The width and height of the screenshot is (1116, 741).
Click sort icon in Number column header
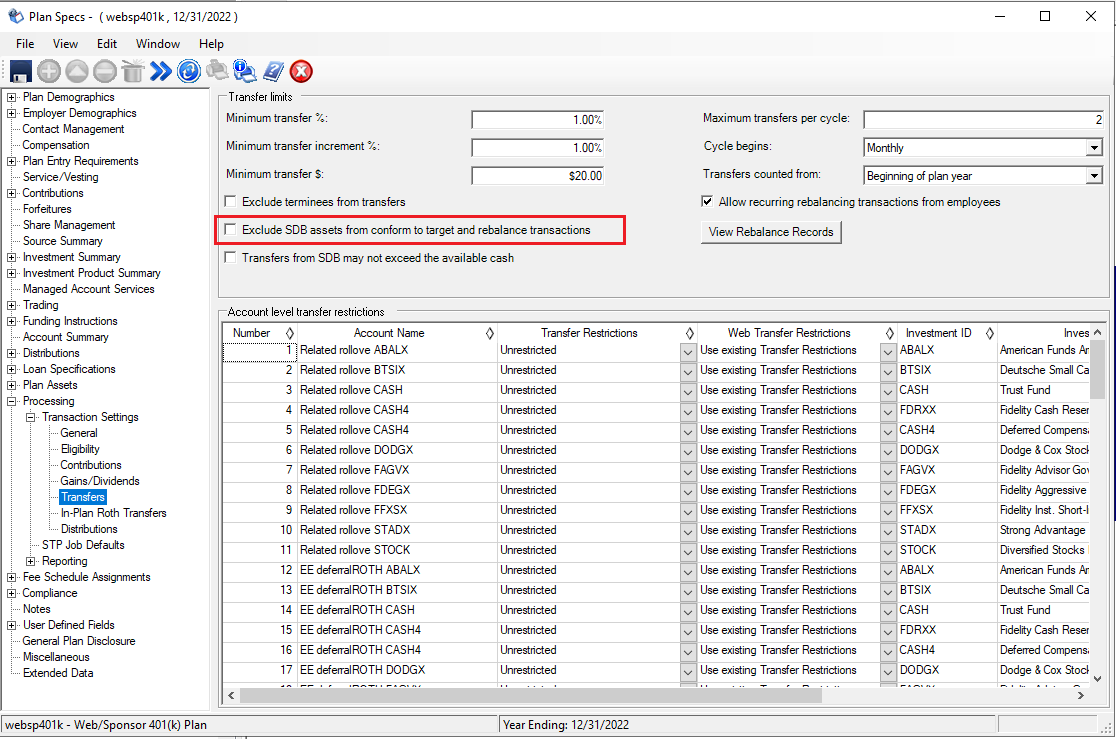pyautogui.click(x=290, y=333)
